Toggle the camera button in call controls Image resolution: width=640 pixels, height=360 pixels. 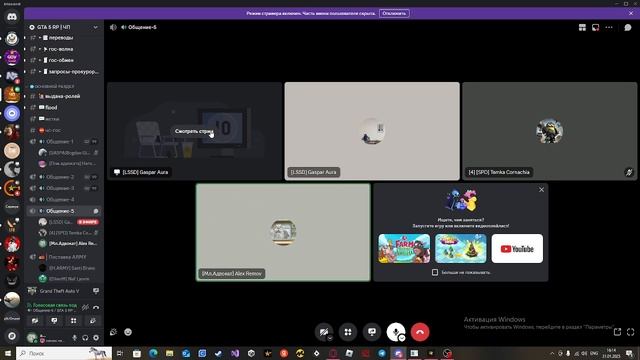(323, 332)
